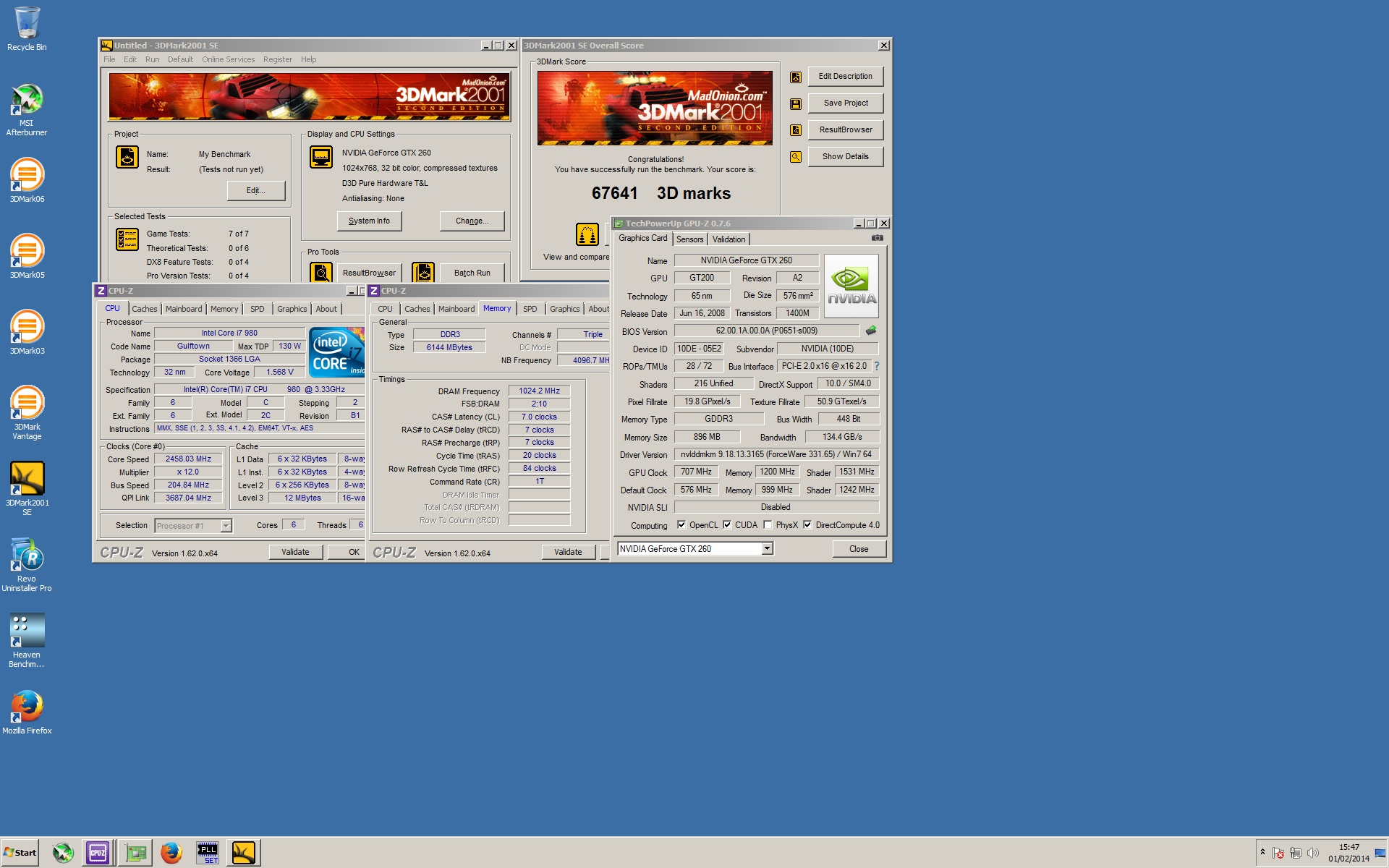This screenshot has width=1389, height=868.
Task: Click the Save Project button
Action: pyautogui.click(x=845, y=103)
